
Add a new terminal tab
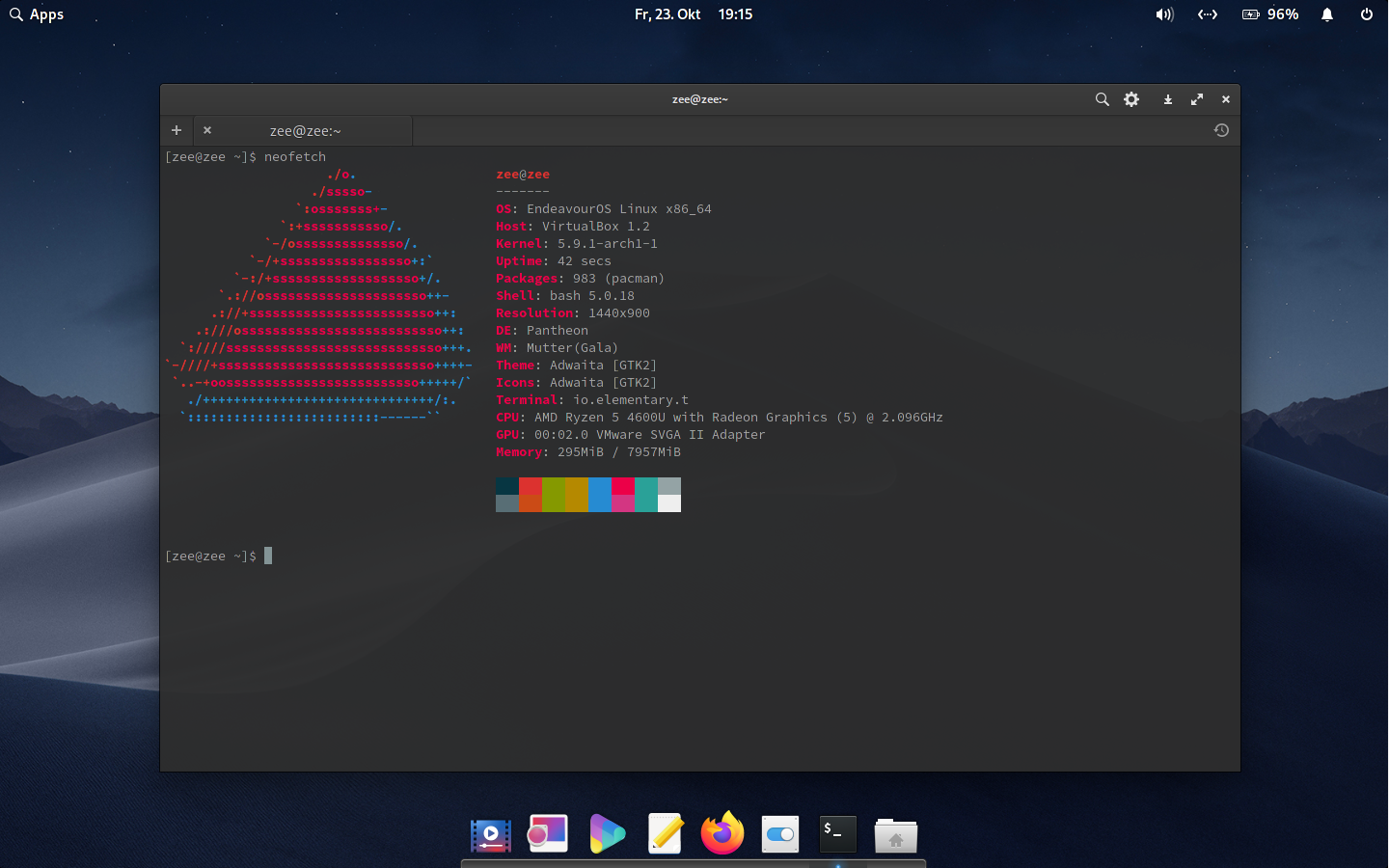pyautogui.click(x=177, y=130)
